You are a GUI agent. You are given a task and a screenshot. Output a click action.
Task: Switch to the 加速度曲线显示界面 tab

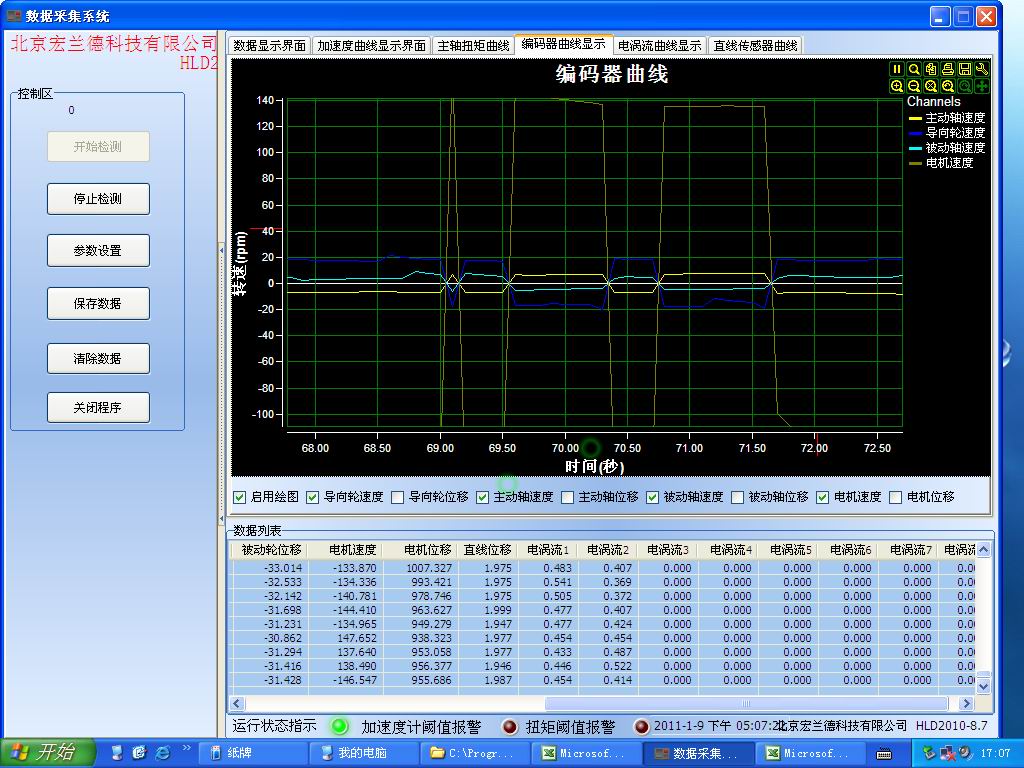(371, 45)
